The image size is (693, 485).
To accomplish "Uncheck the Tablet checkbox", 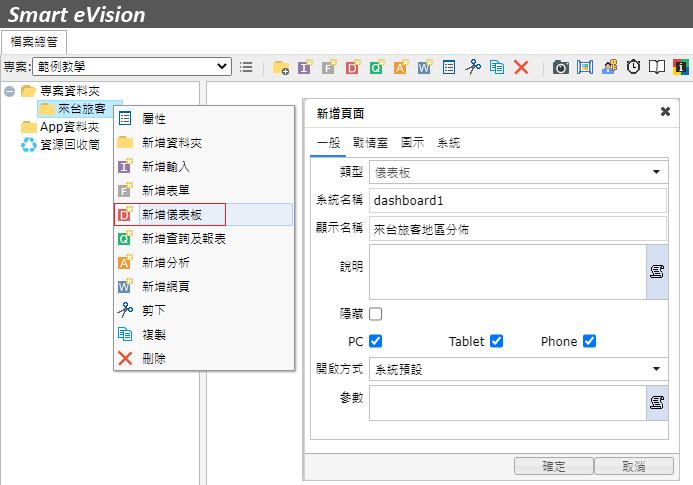I will click(x=496, y=341).
